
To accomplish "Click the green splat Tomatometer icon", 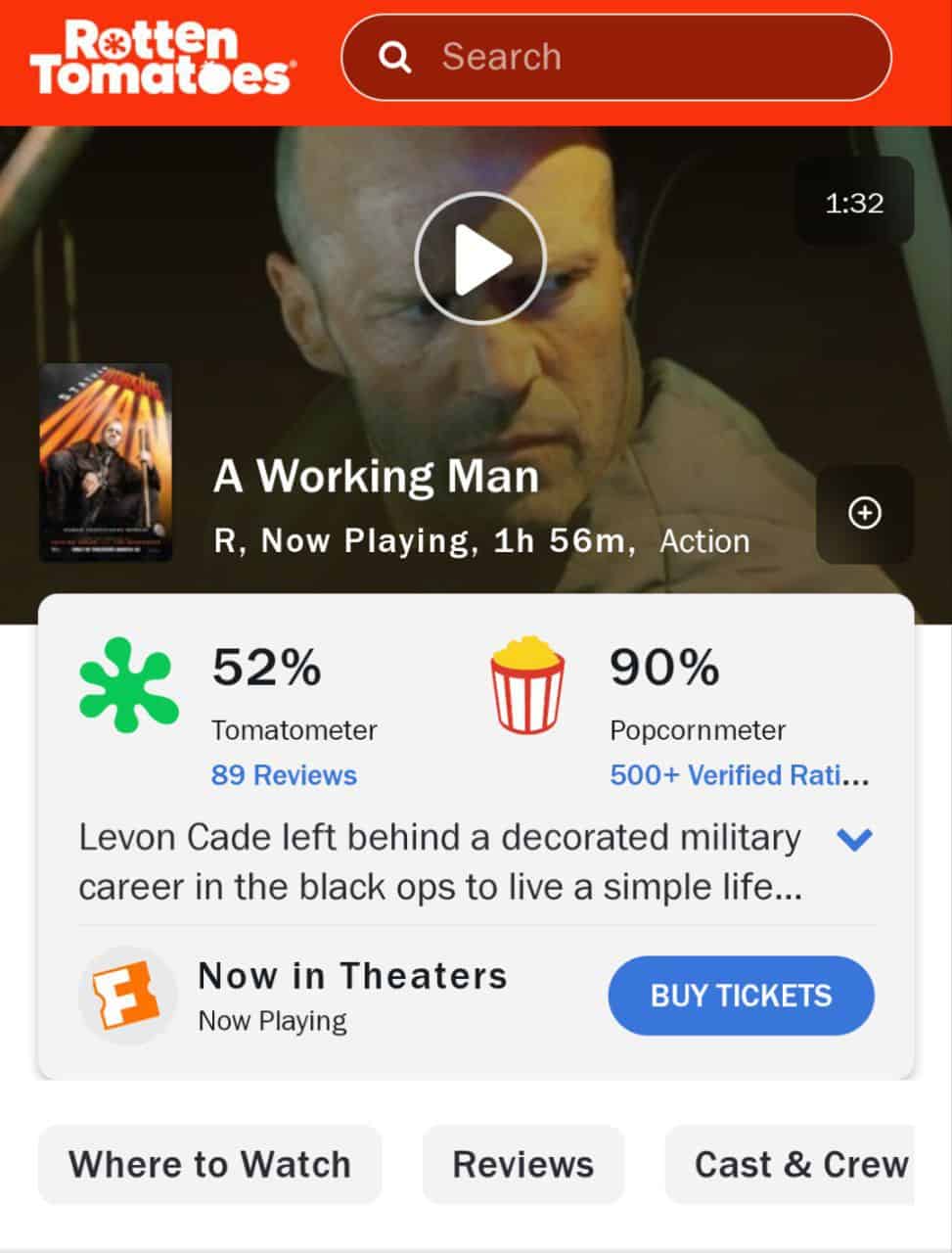I will pyautogui.click(x=128, y=684).
